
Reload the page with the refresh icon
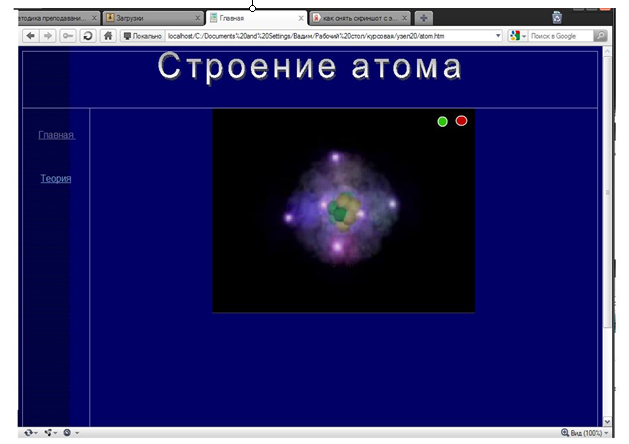point(87,36)
